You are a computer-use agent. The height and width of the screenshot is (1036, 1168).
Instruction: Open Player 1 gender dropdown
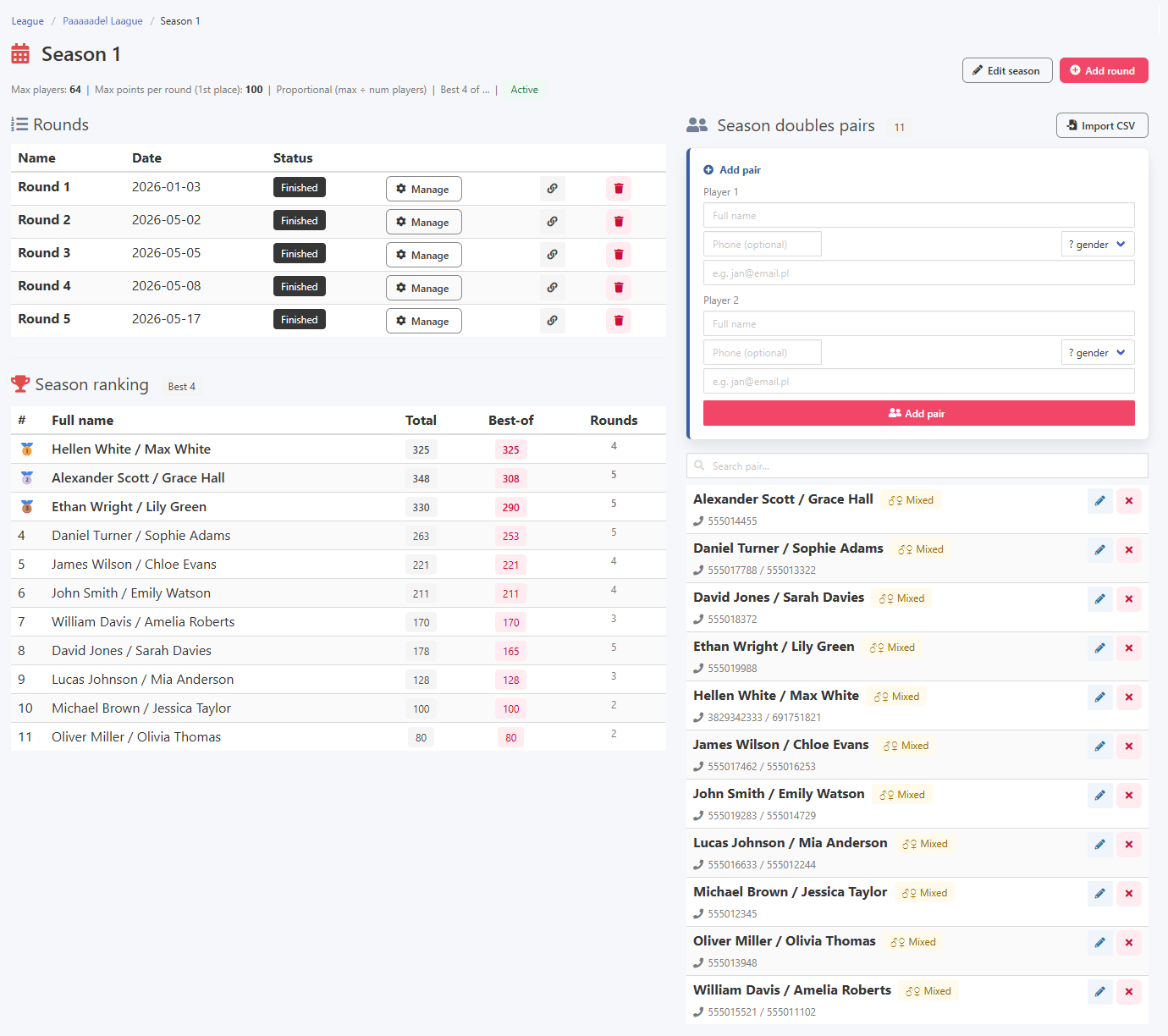(1097, 245)
